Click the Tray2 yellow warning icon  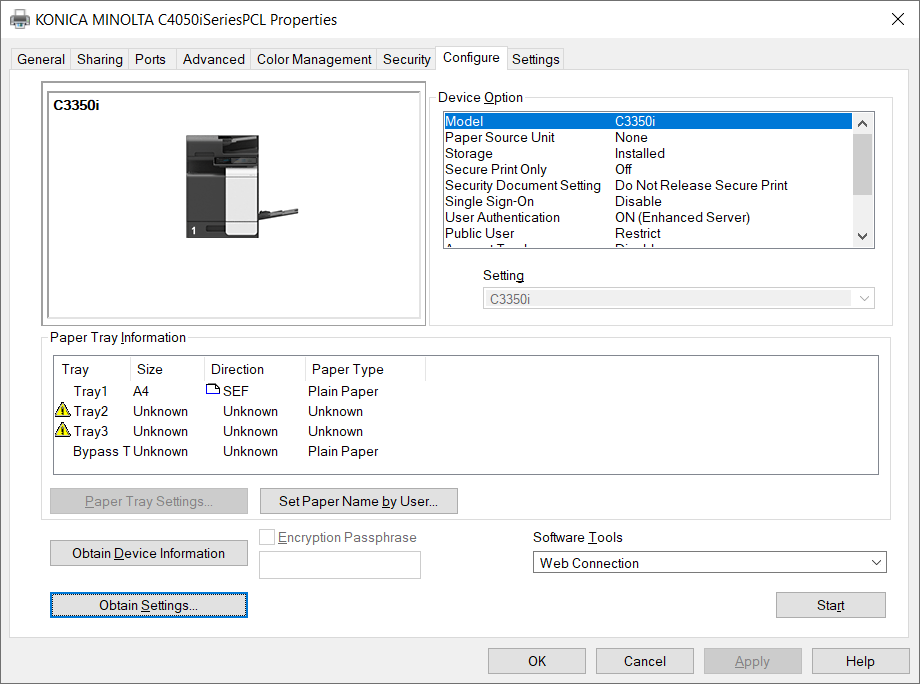[62, 411]
